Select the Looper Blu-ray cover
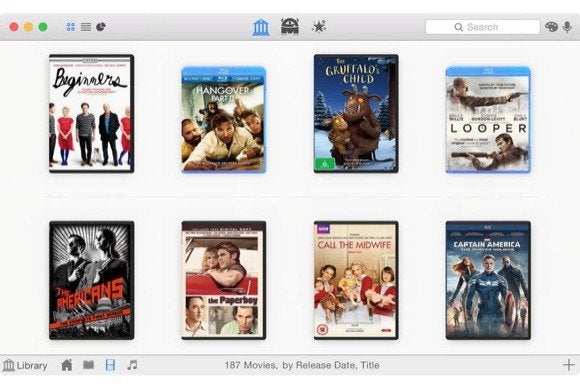 click(488, 119)
